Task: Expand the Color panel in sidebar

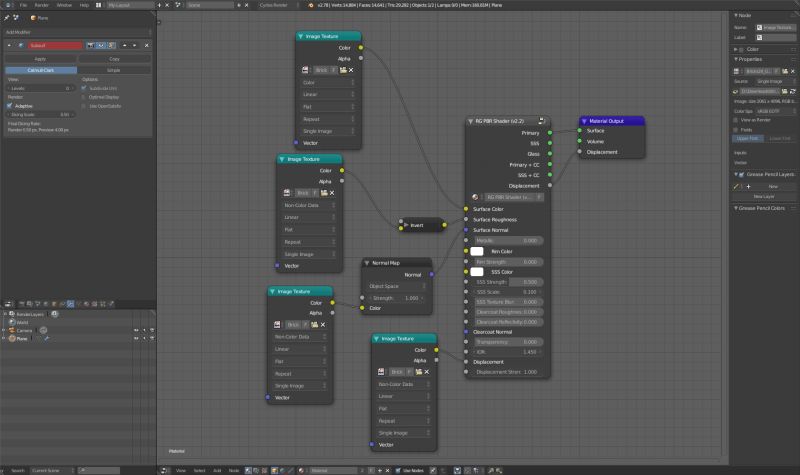Action: 736,49
